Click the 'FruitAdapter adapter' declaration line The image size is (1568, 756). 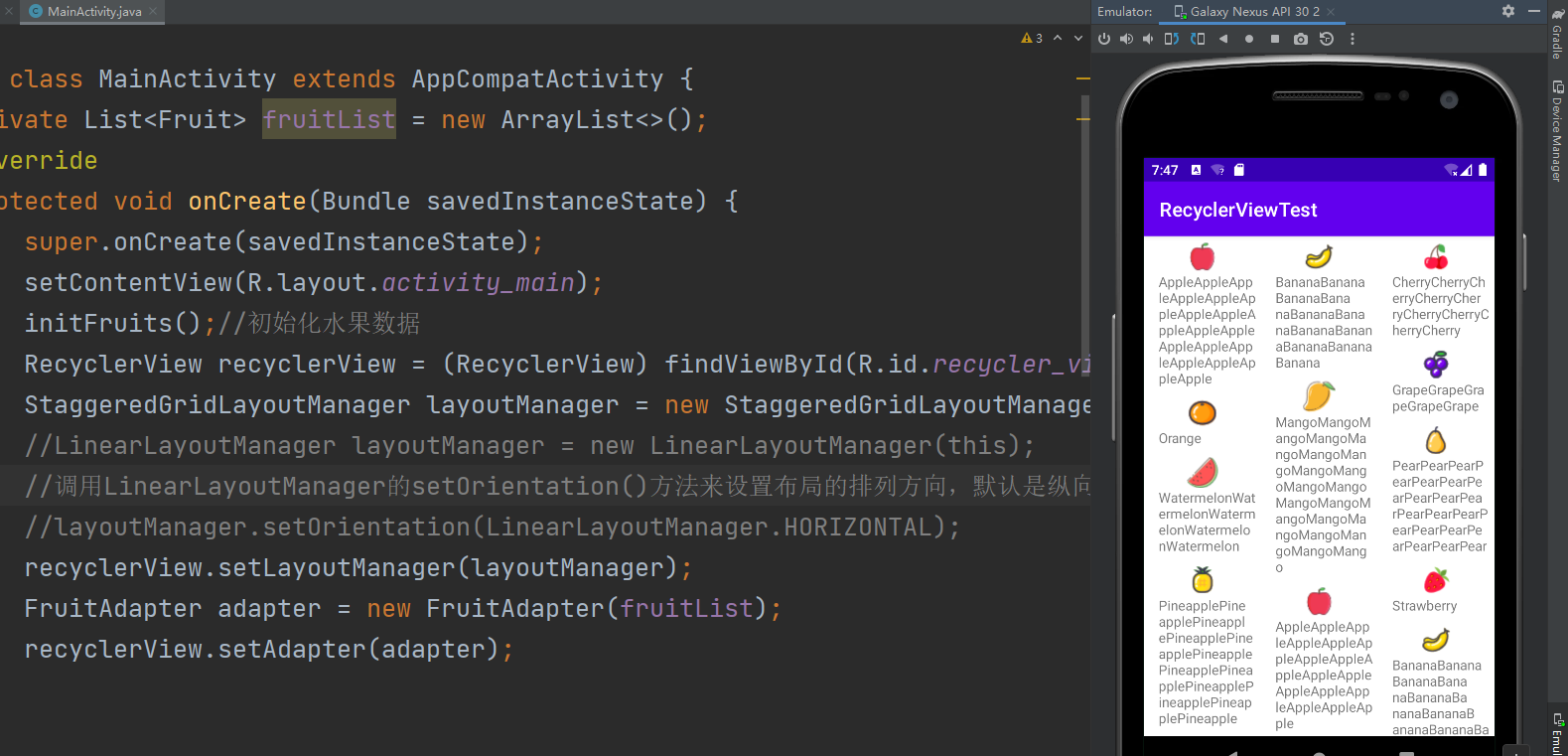(x=402, y=609)
